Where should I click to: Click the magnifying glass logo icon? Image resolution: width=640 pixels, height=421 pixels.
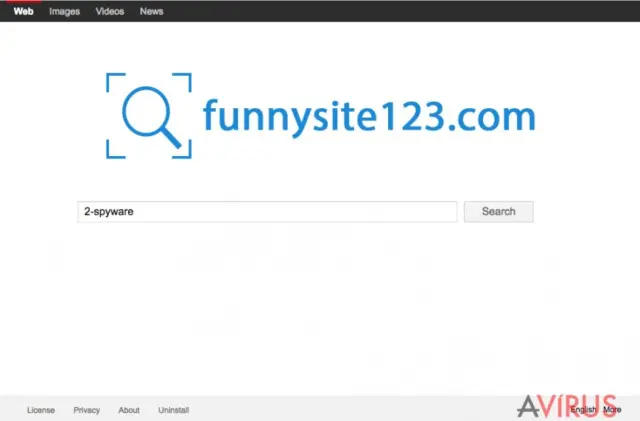pyautogui.click(x=149, y=116)
